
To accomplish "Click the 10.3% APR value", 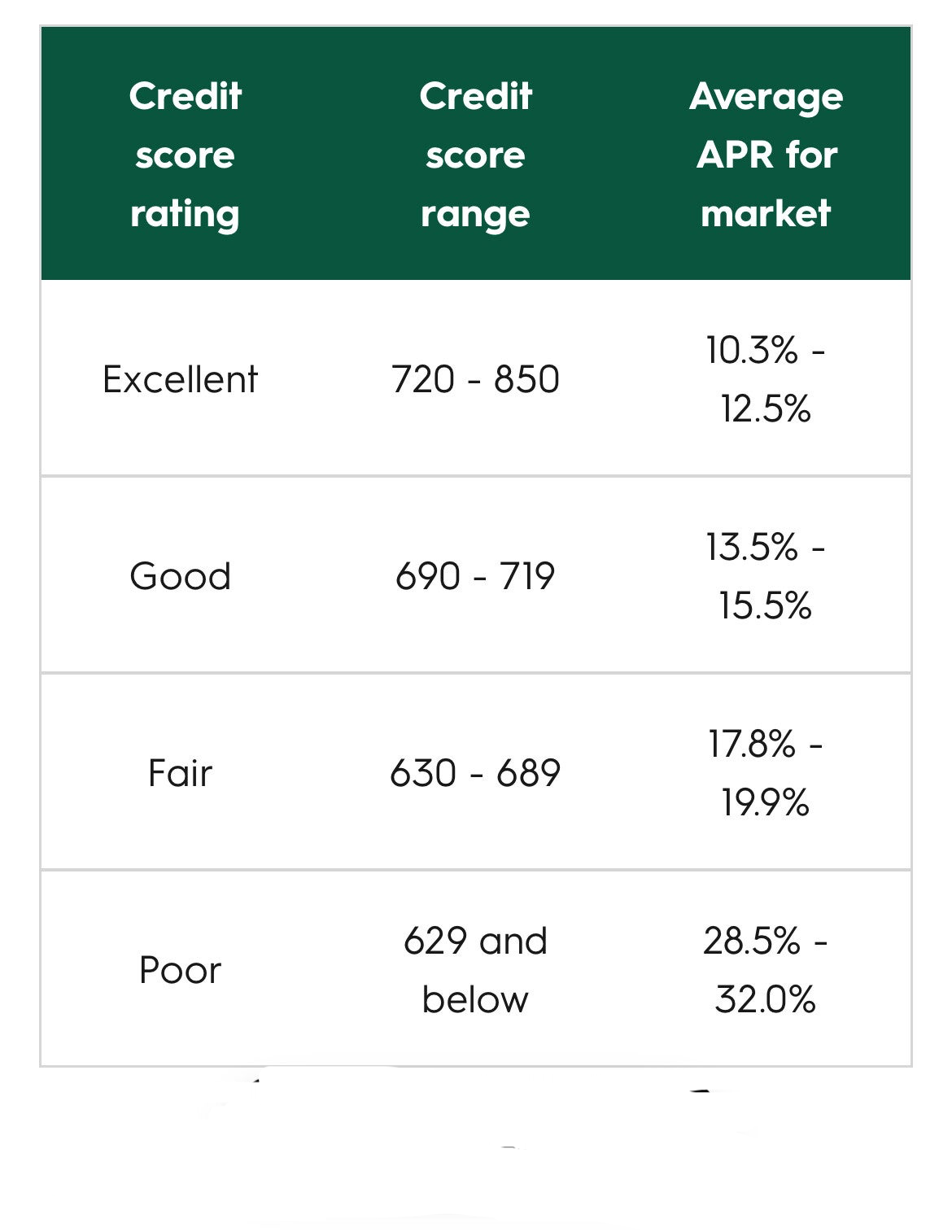I will 751,351.
